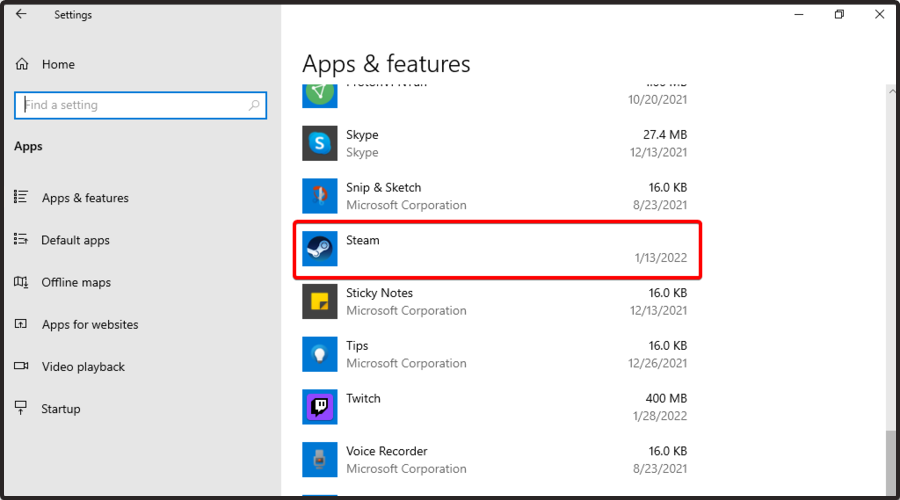Click Twitch size 400 MB
900x500 pixels.
pyautogui.click(x=666, y=398)
